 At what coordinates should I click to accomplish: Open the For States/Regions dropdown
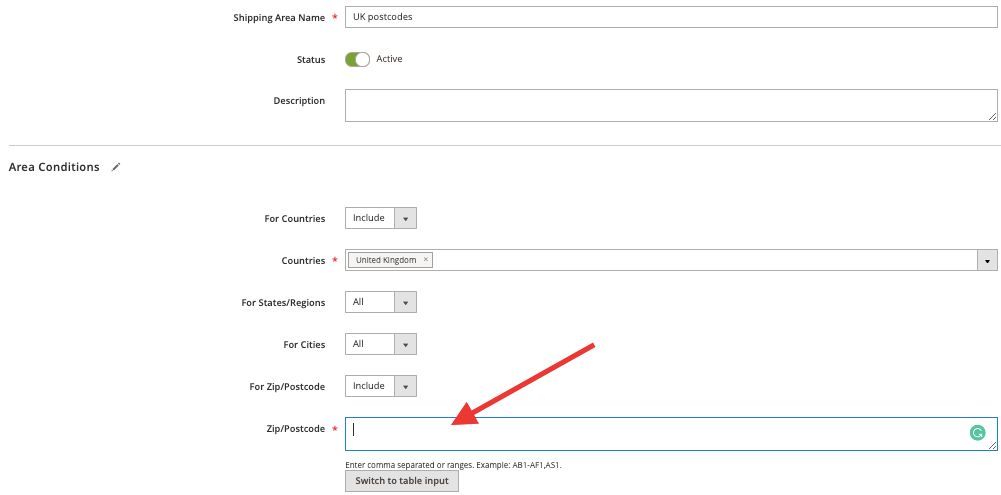click(381, 302)
